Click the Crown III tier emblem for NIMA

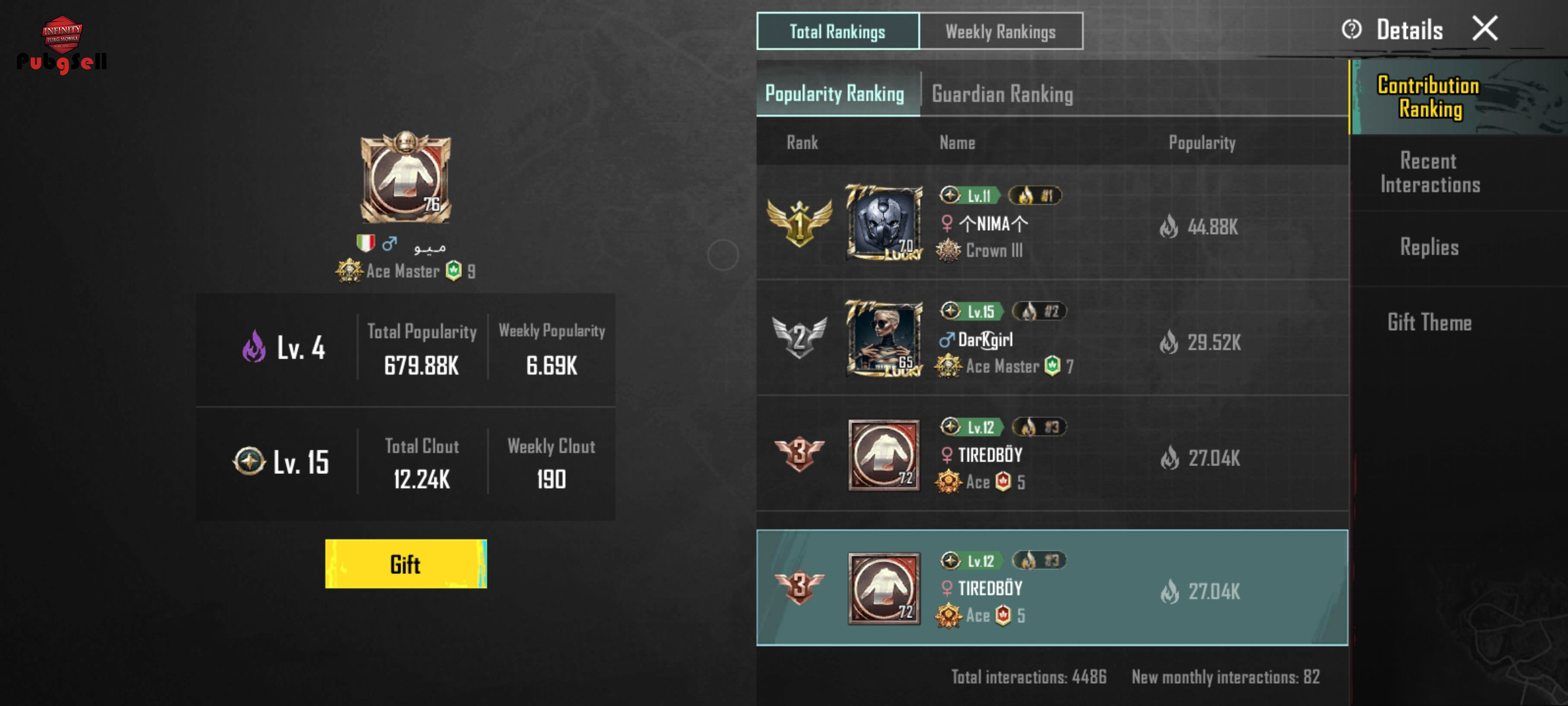[x=948, y=250]
